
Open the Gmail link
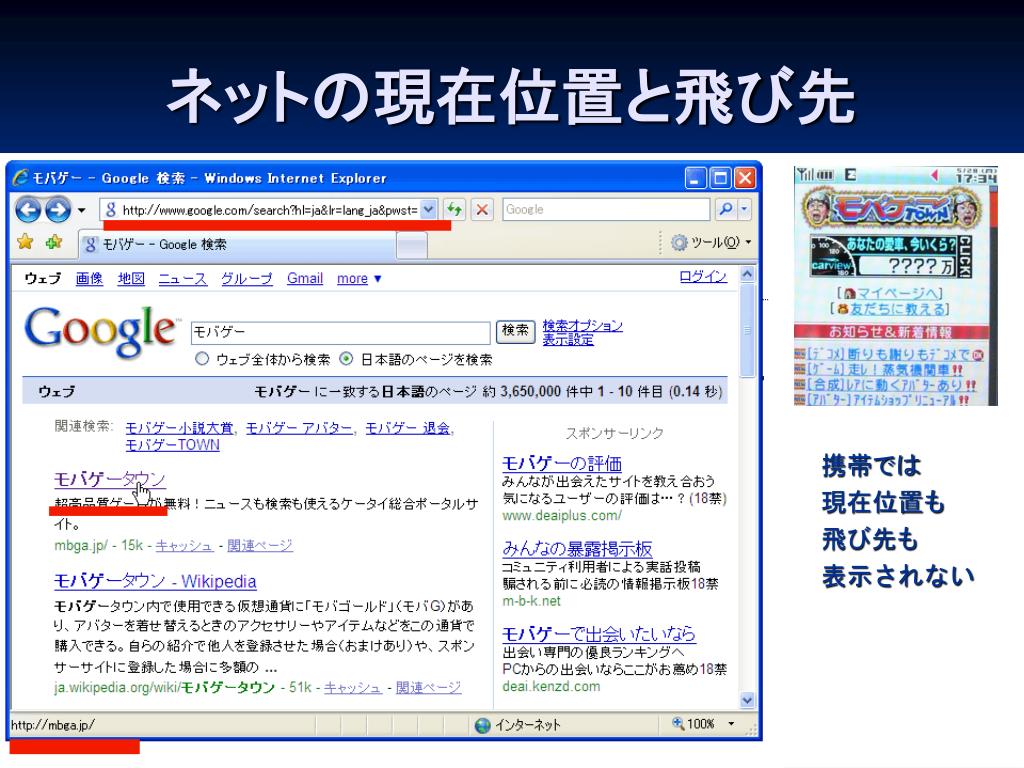pos(304,279)
